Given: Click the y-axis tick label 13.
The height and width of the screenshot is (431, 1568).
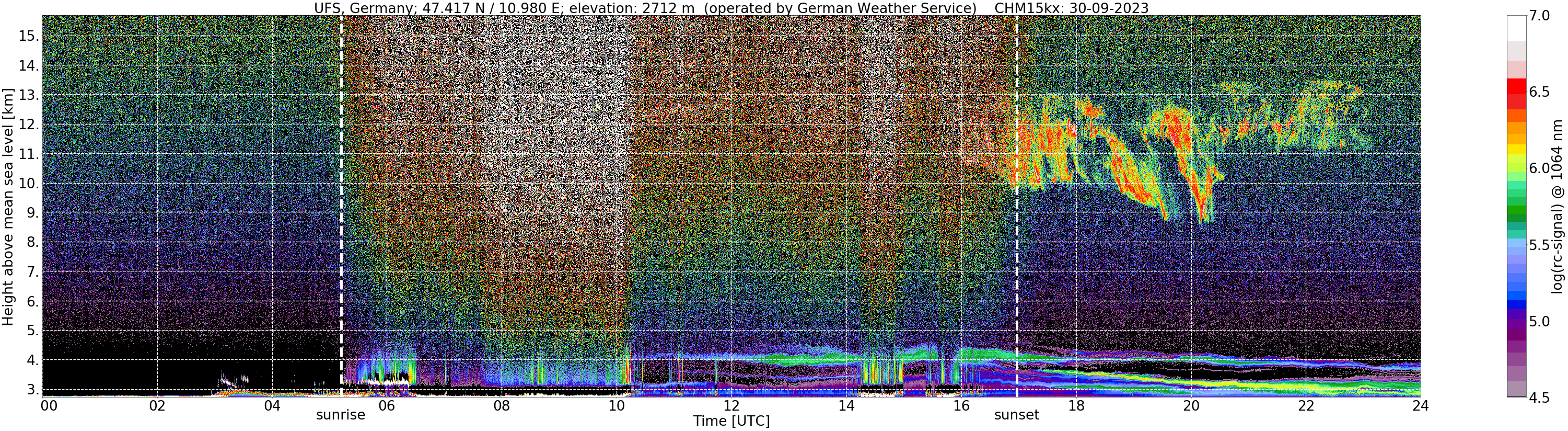Looking at the screenshot, I should tap(29, 95).
